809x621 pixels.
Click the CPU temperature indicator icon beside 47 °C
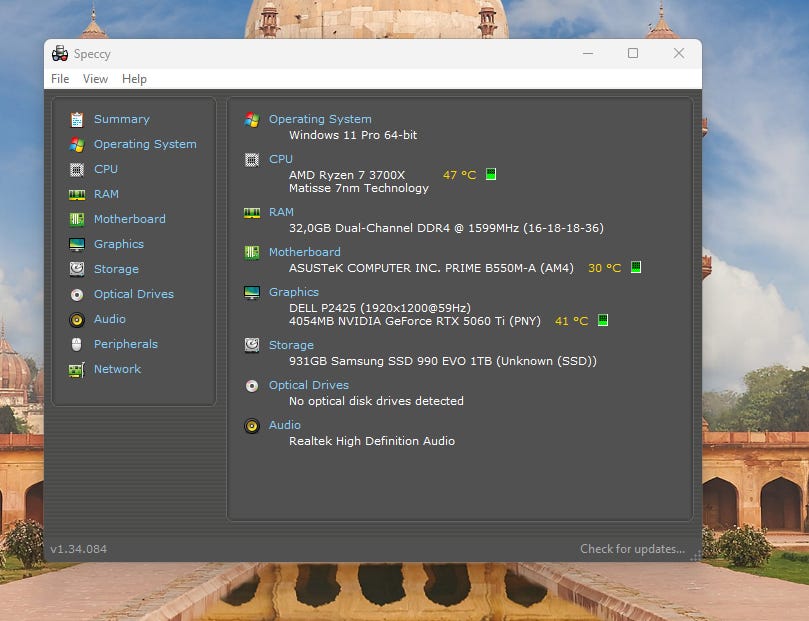(x=491, y=174)
